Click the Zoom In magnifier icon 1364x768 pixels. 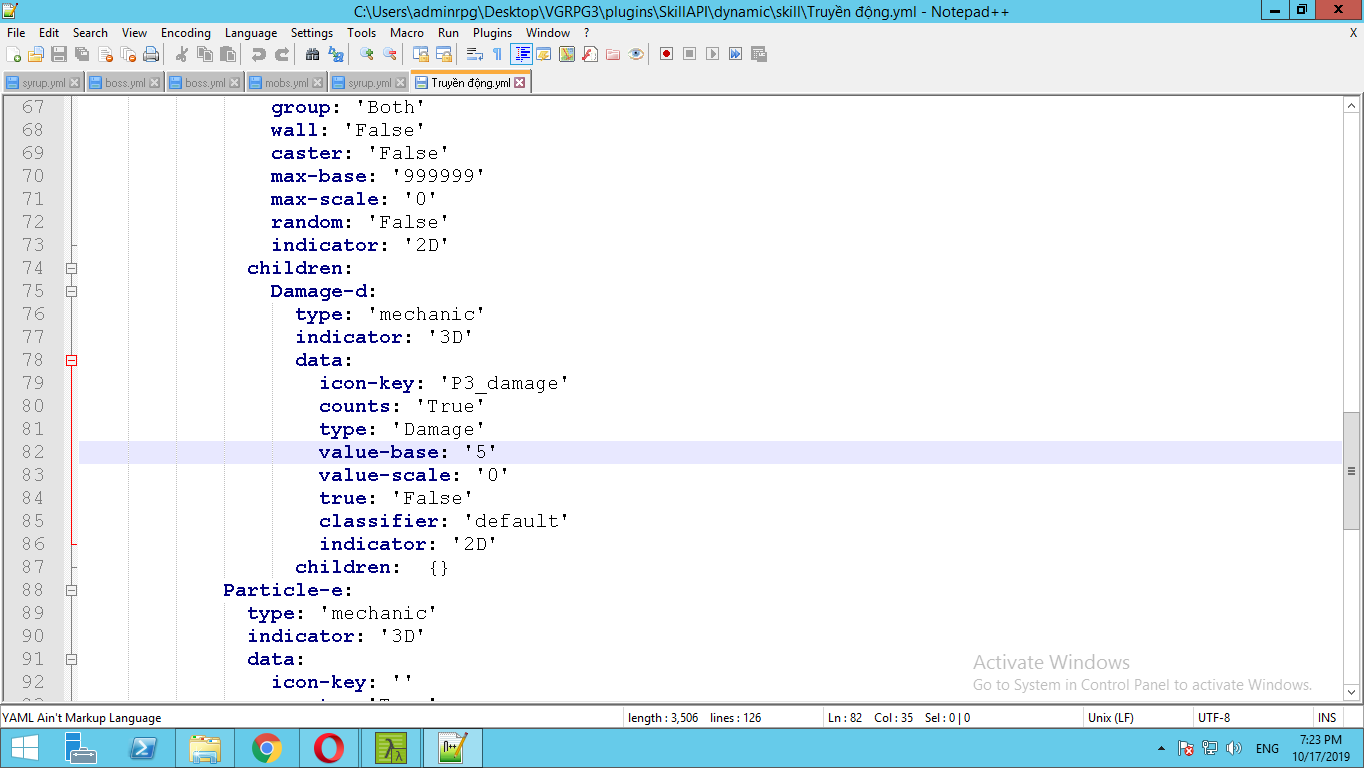tap(367, 54)
